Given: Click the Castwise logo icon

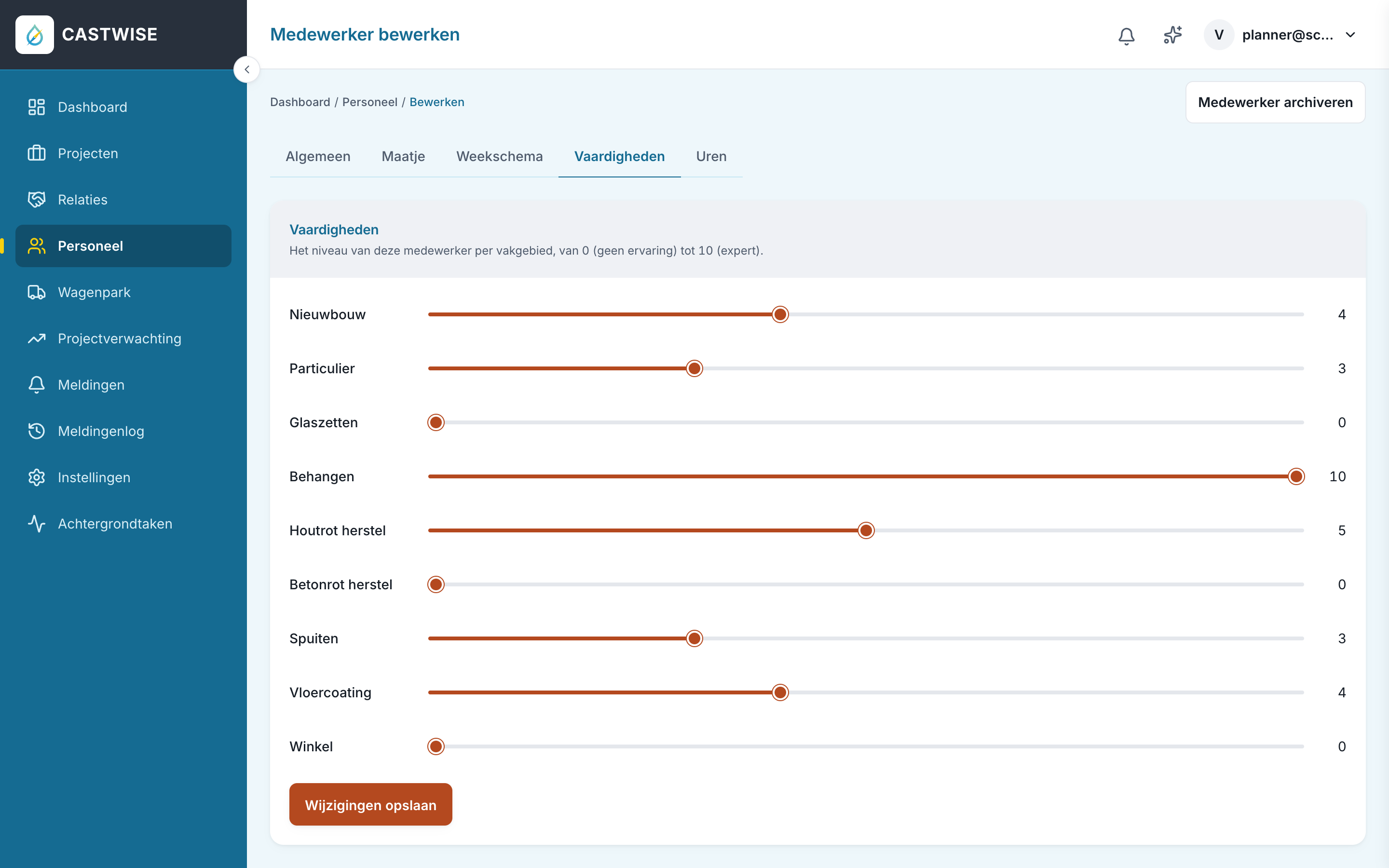Looking at the screenshot, I should coord(34,34).
